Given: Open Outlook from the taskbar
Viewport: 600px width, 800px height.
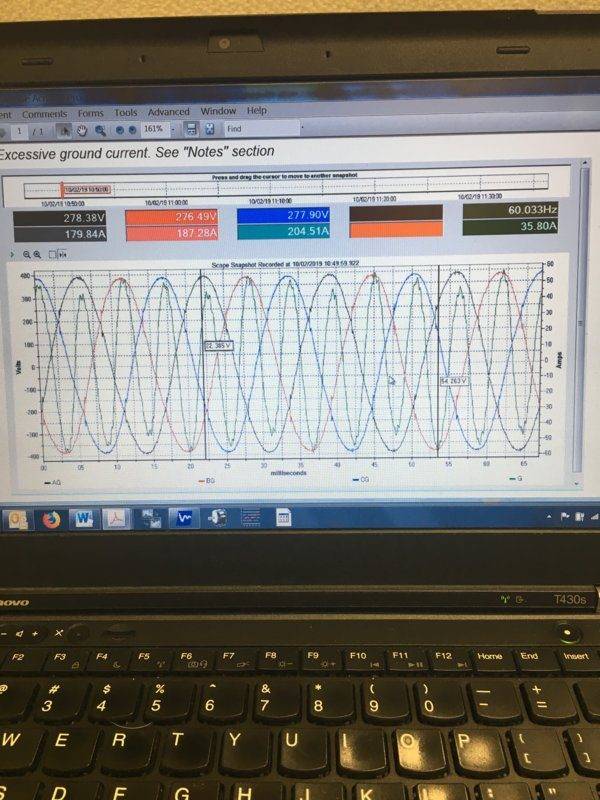Looking at the screenshot, I should pos(18,520).
